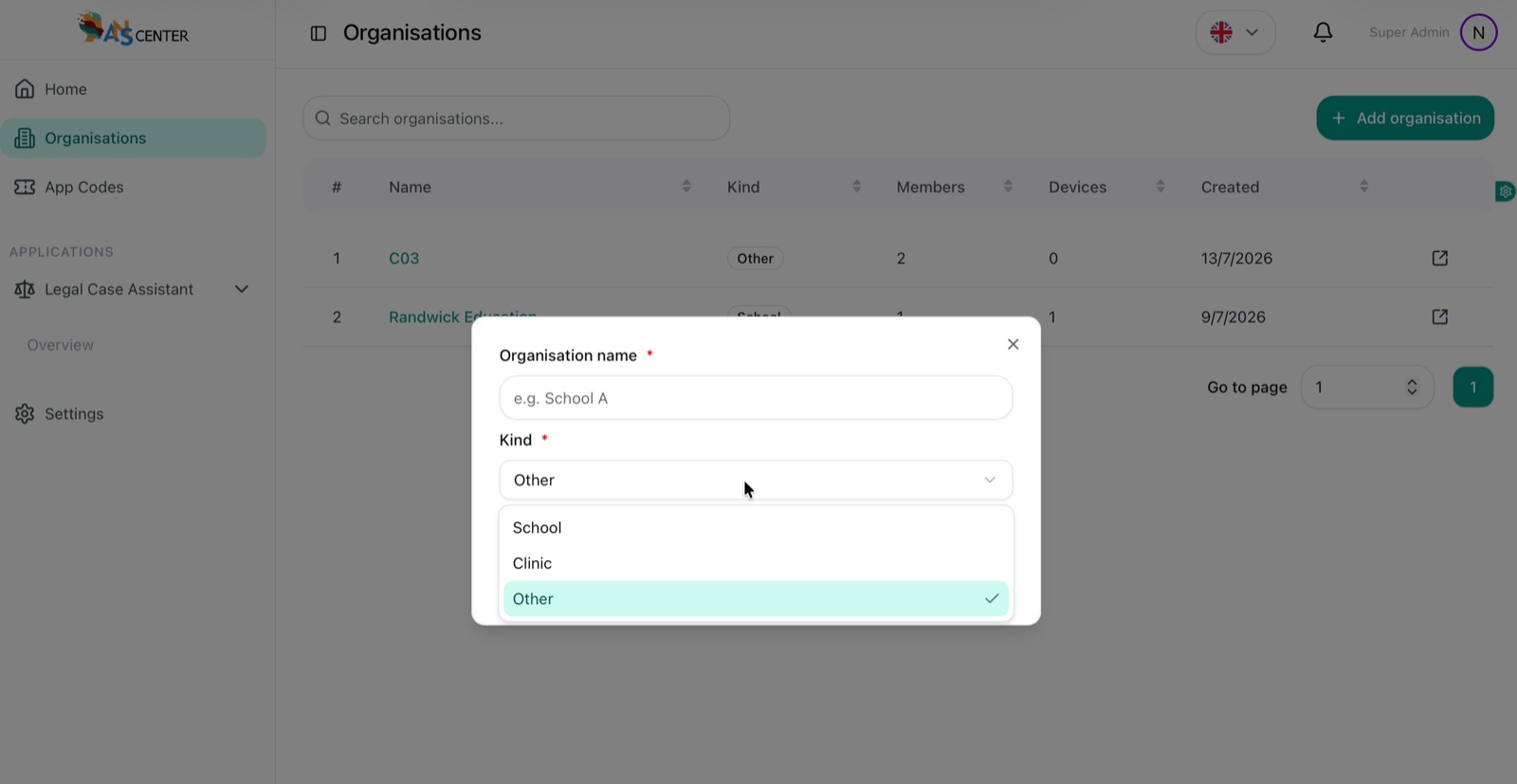
Task: Click the Super Admin label
Action: tap(1409, 32)
